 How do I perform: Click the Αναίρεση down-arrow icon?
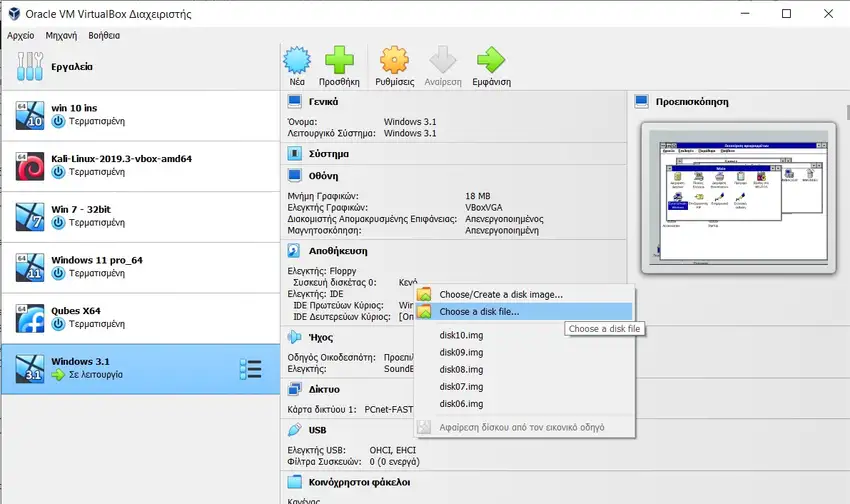443,60
